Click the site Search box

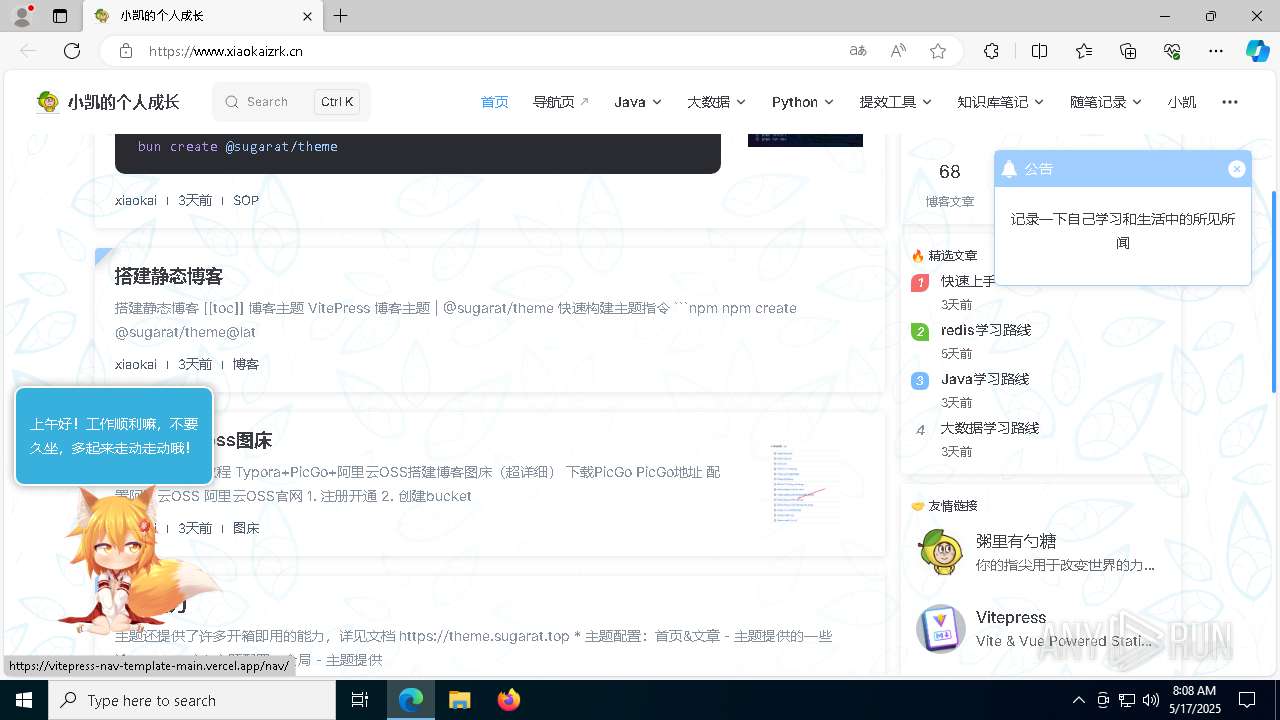(291, 102)
